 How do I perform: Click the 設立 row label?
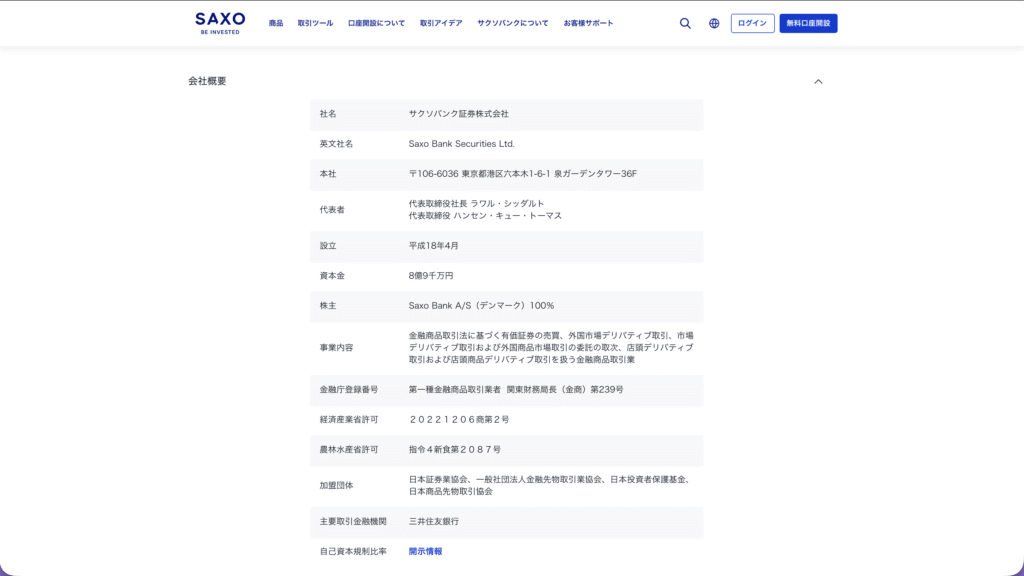click(x=328, y=246)
